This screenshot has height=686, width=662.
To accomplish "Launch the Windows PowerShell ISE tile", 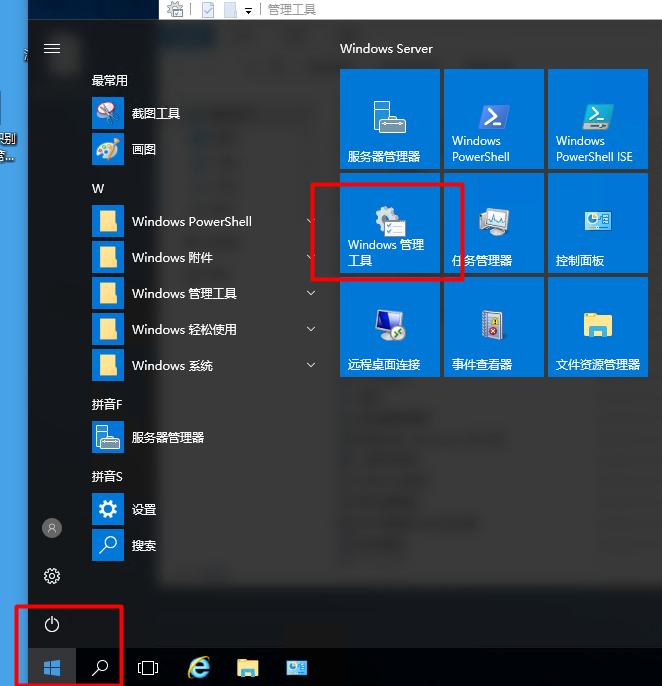I will click(598, 119).
